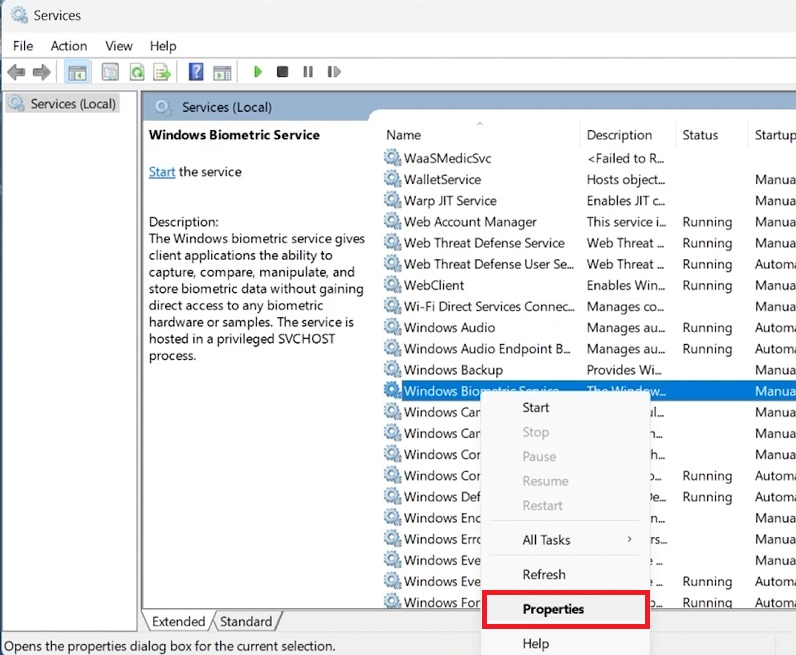Click the green Refresh toolbar icon
Viewport: 796px width, 655px height.
point(135,72)
